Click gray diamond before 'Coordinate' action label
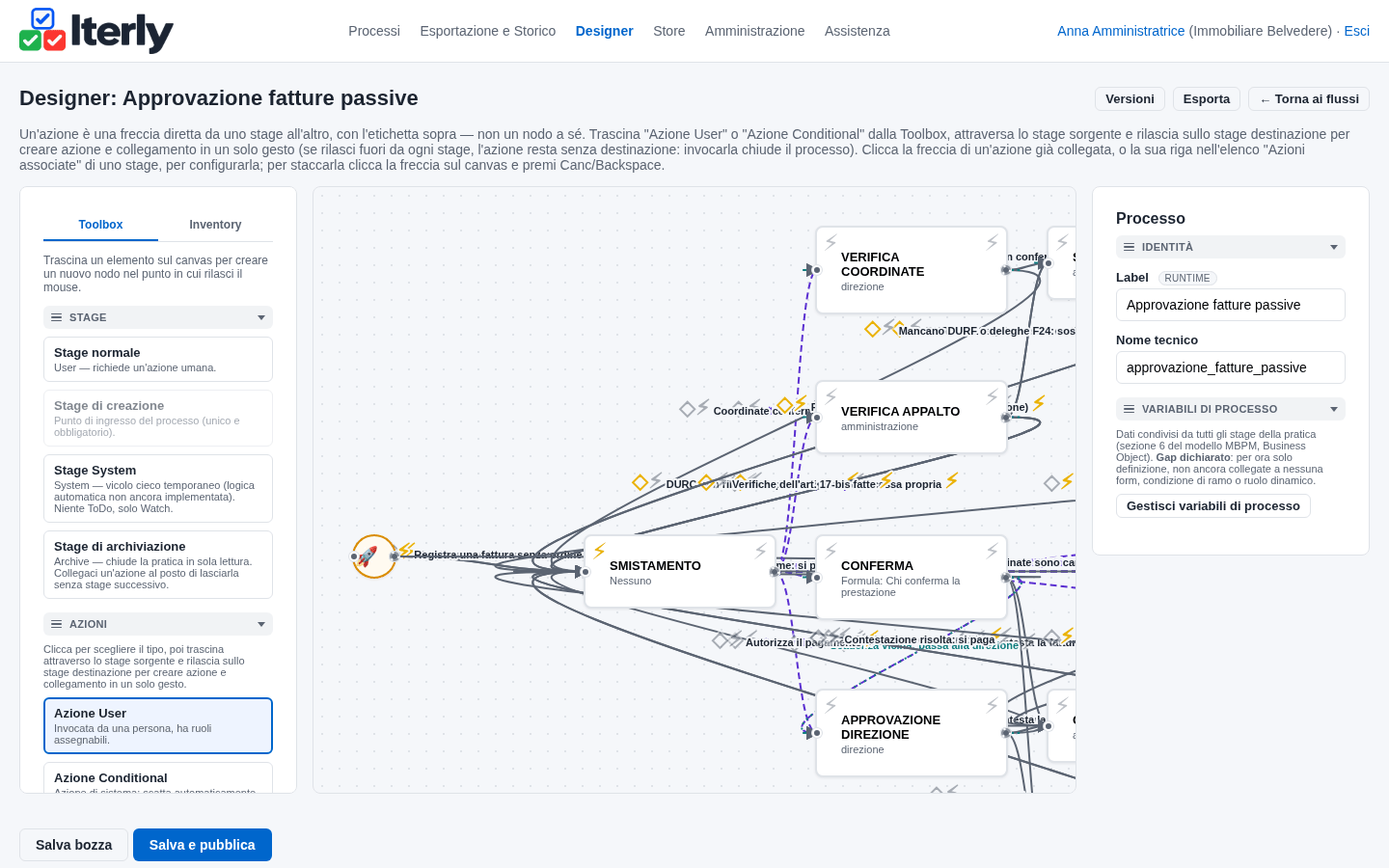This screenshot has width=1389, height=868. coord(687,409)
